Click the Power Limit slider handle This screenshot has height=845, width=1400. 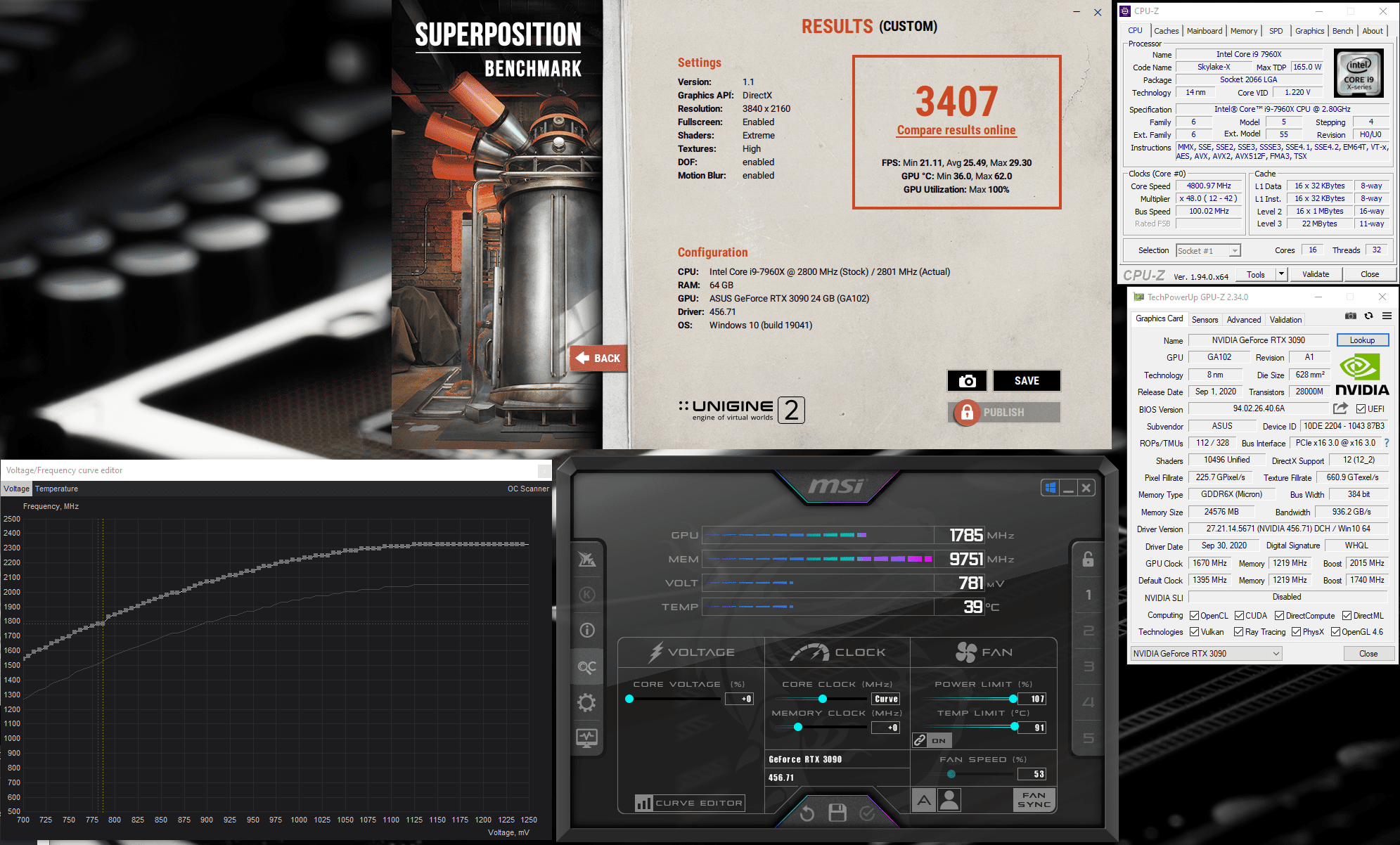click(1013, 699)
